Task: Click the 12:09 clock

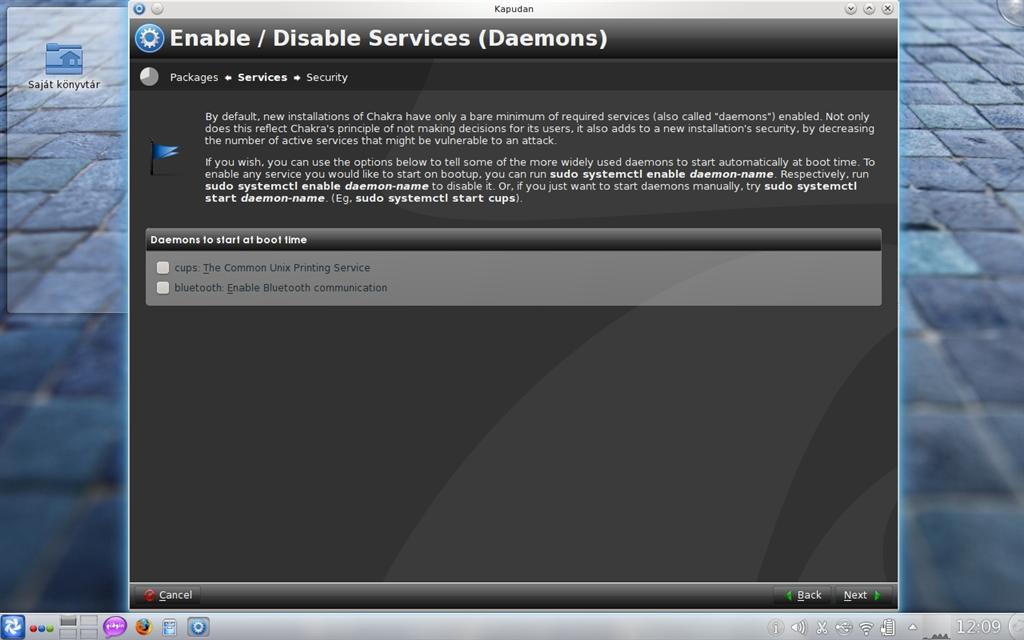Action: 979,627
